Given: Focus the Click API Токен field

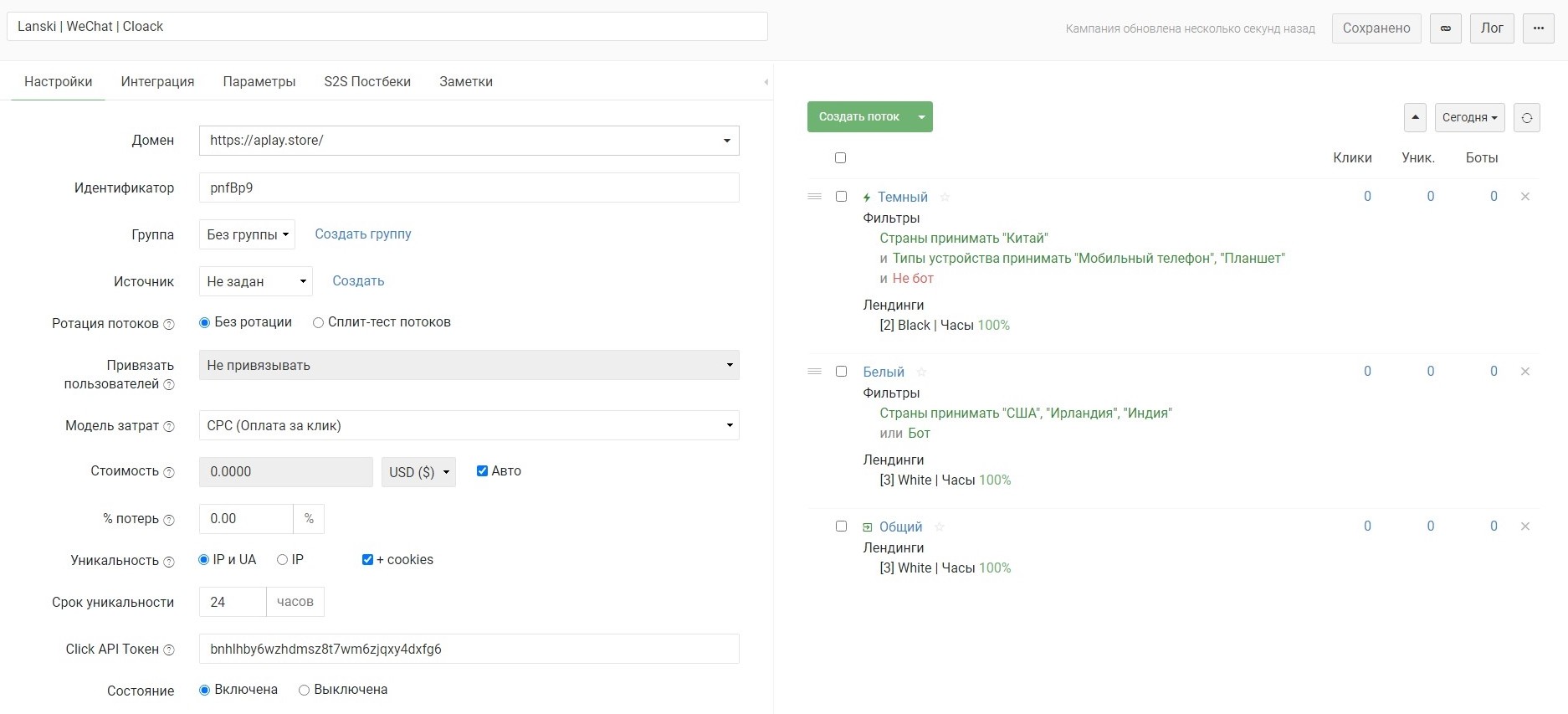Looking at the screenshot, I should pos(469,649).
